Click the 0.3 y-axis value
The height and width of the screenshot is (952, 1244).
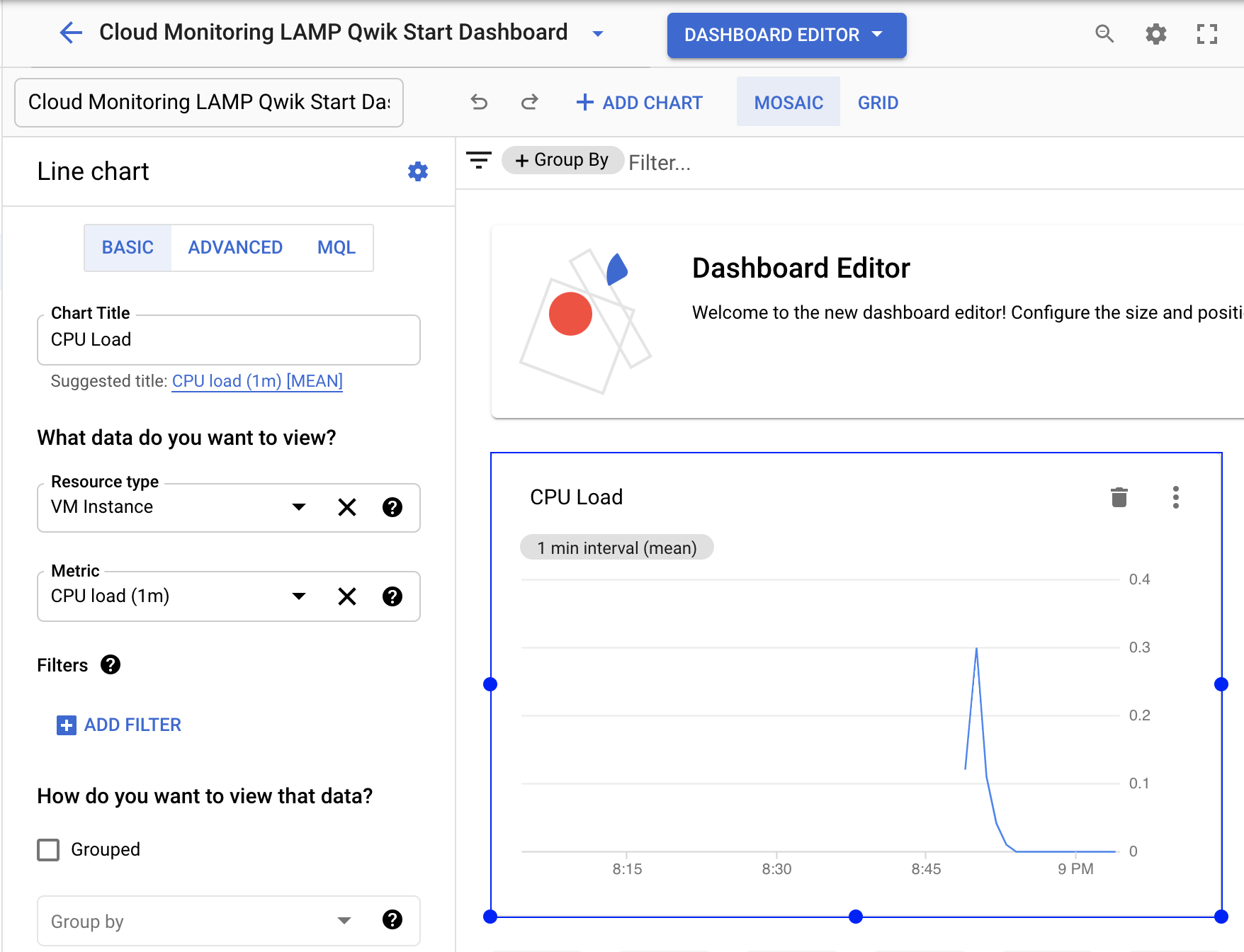pos(1139,647)
